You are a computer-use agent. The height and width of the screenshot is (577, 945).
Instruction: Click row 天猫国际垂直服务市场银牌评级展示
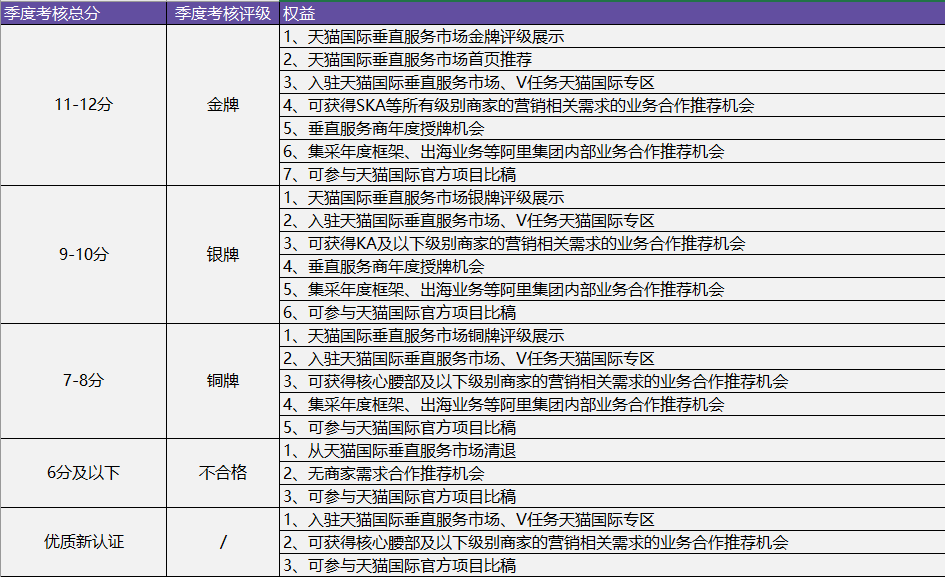612,198
